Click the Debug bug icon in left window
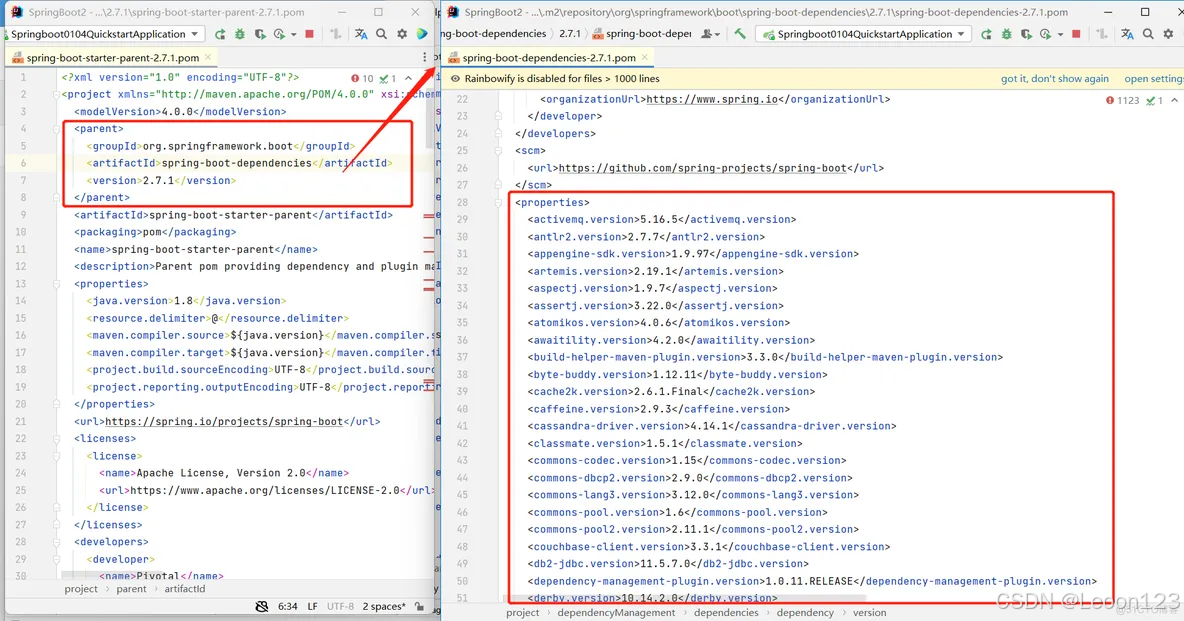 [239, 34]
